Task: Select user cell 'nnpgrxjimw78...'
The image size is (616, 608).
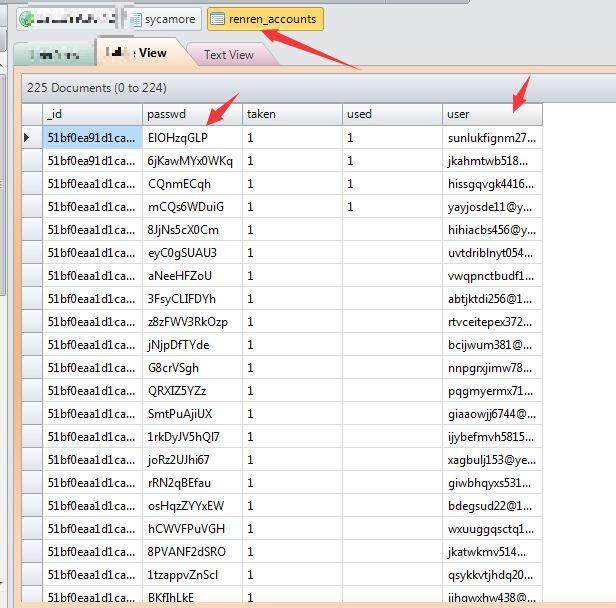Action: coord(492,368)
